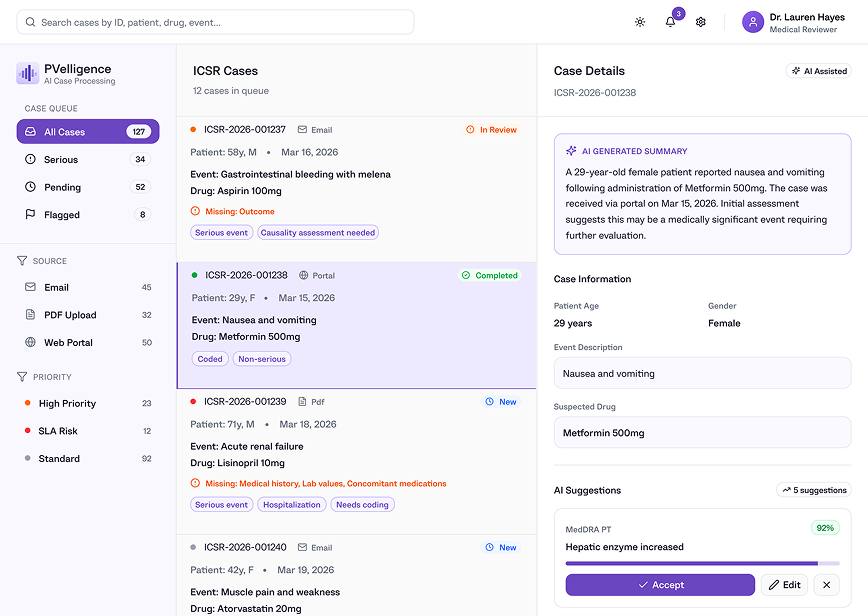Image resolution: width=868 pixels, height=616 pixels.
Task: Edit the Hepatic enzyme increased suggestion
Action: pyautogui.click(x=784, y=585)
